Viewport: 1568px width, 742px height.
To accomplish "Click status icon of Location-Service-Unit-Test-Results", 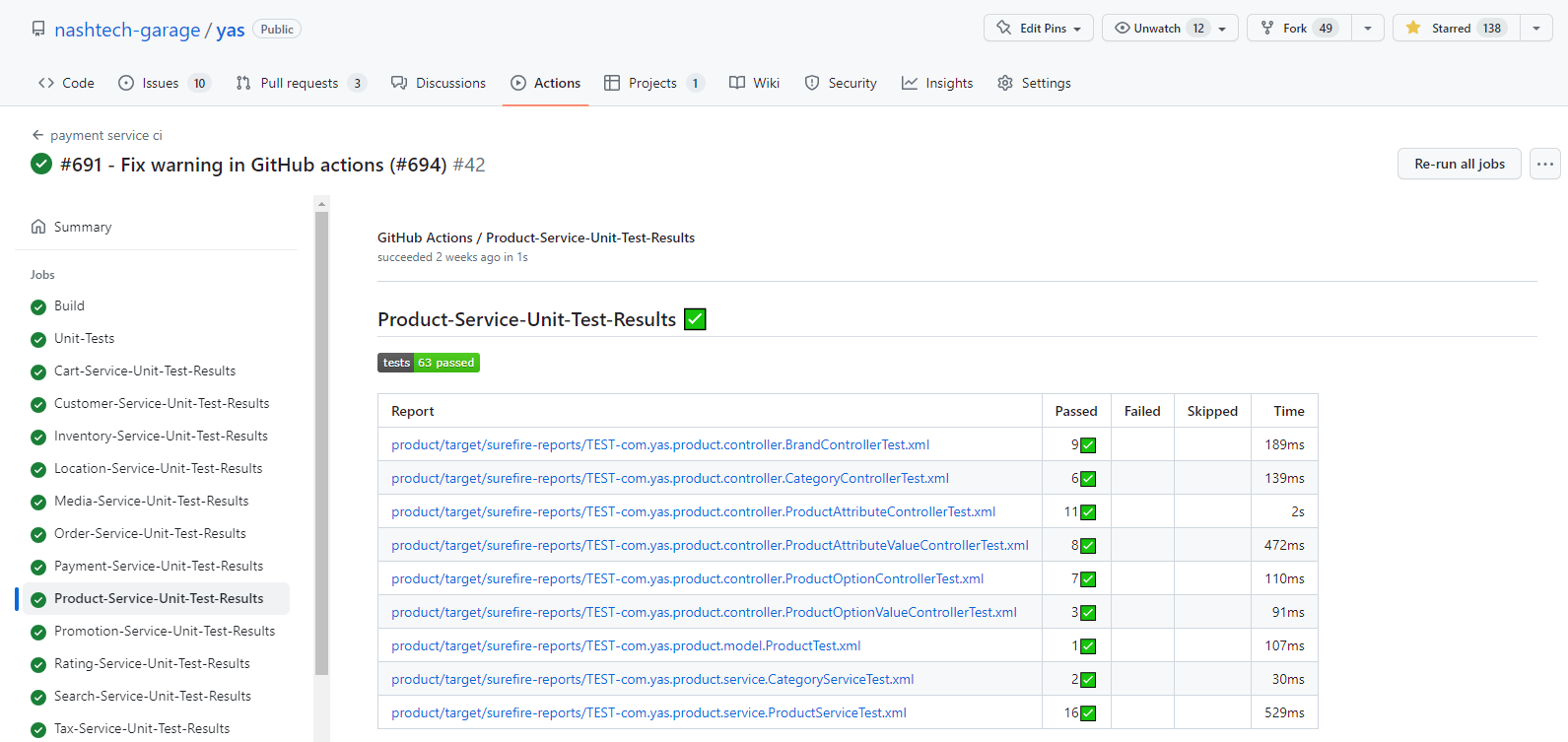I will pos(38,469).
